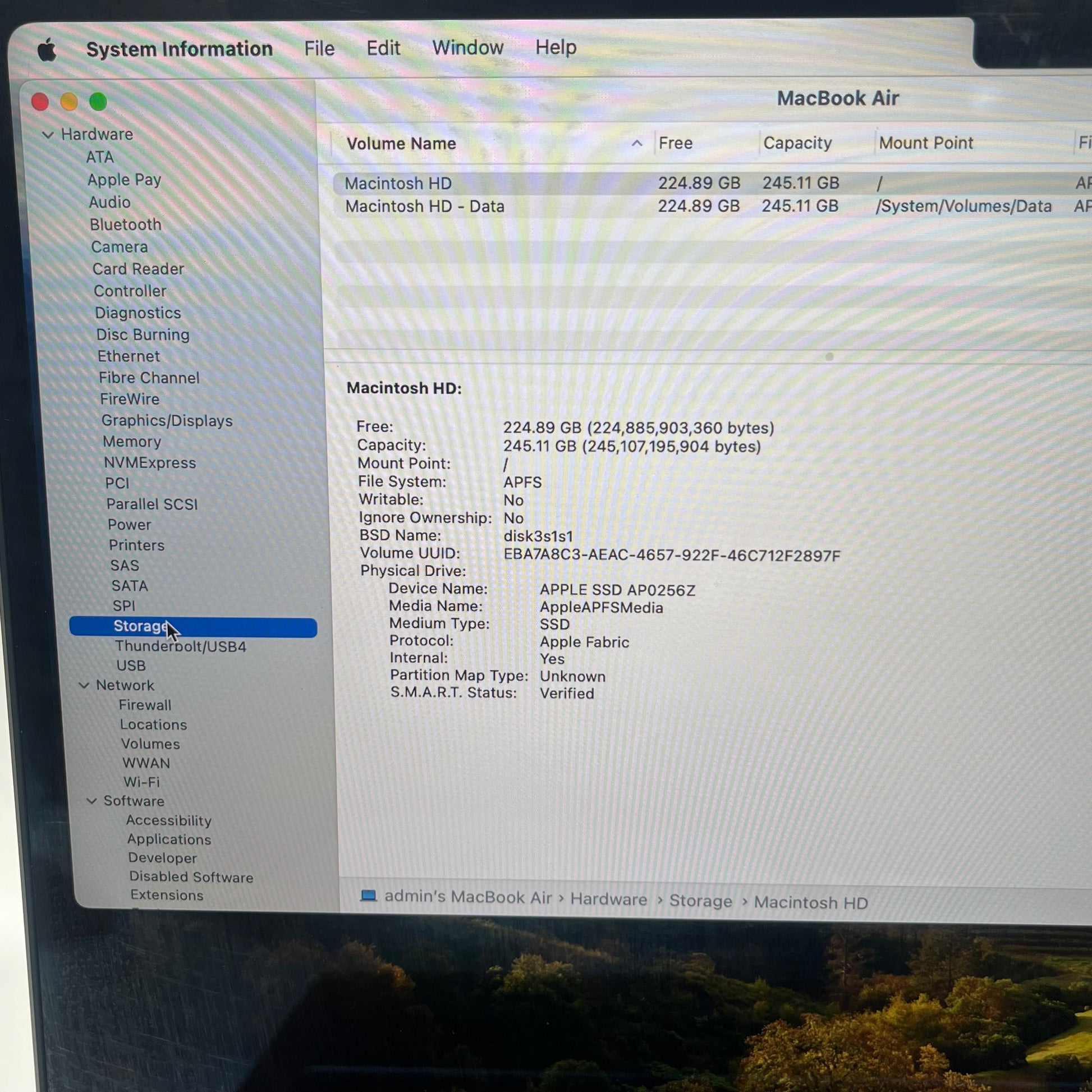This screenshot has width=1092, height=1092.
Task: Click the Free column header
Action: coord(676,143)
